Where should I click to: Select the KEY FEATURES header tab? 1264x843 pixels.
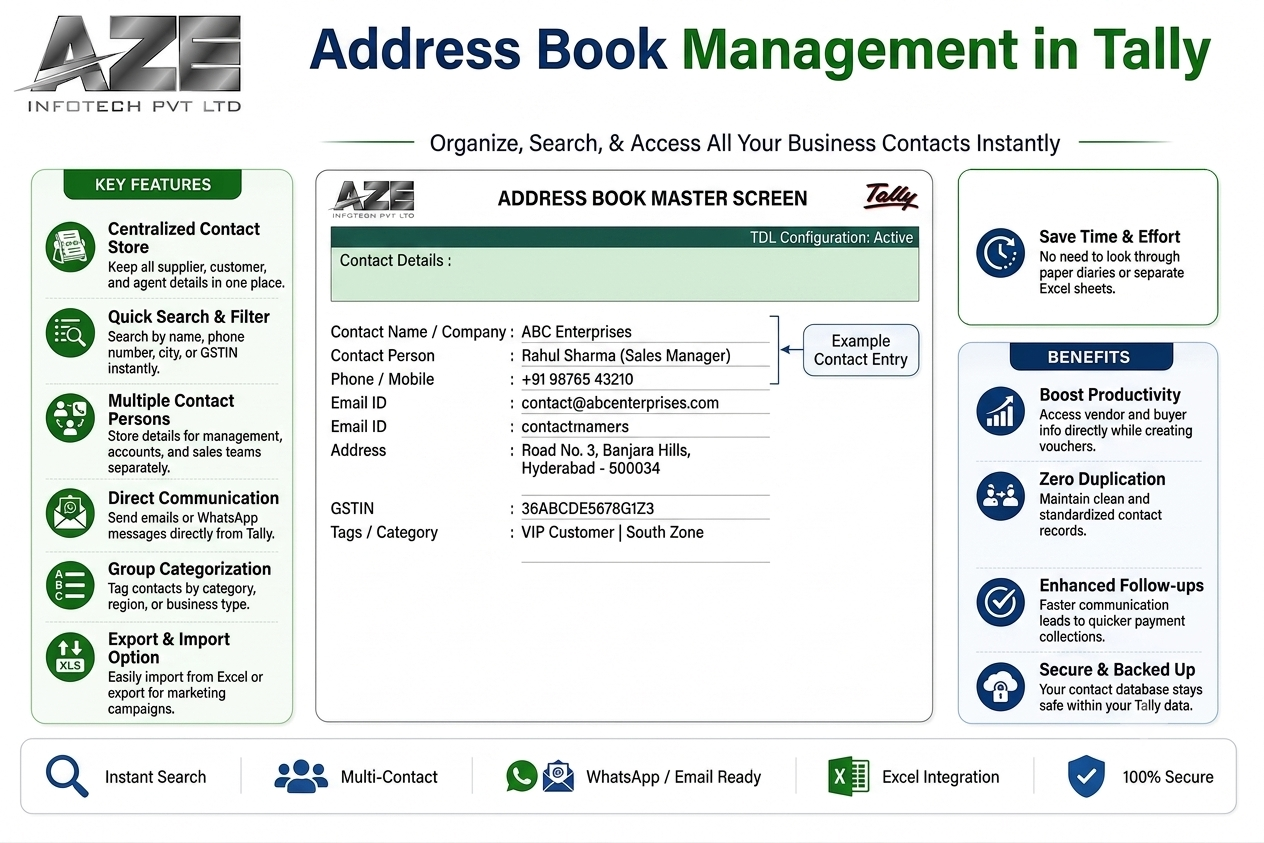pos(153,184)
